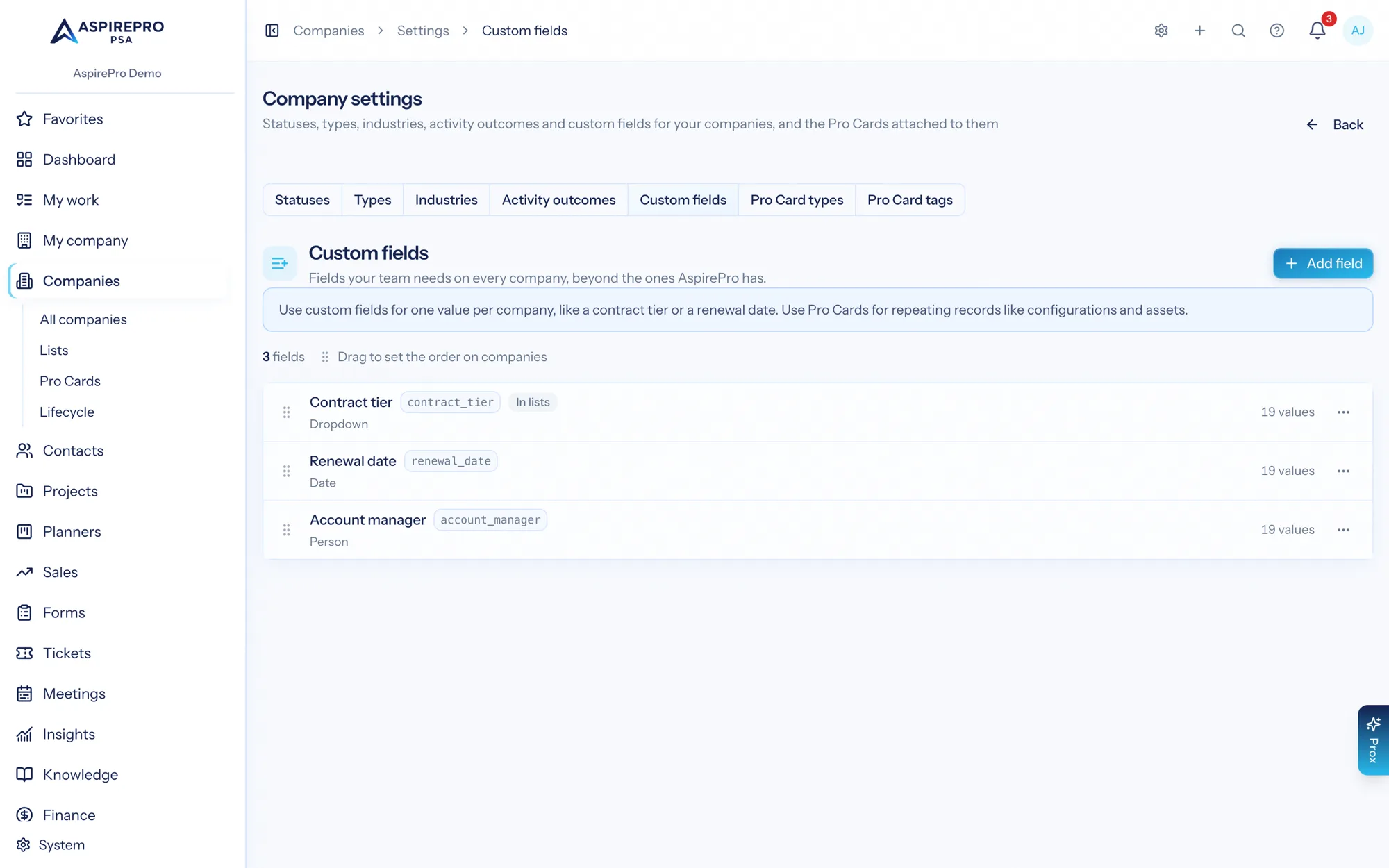Open Renewal date row options menu
This screenshot has width=1389, height=868.
1344,471
